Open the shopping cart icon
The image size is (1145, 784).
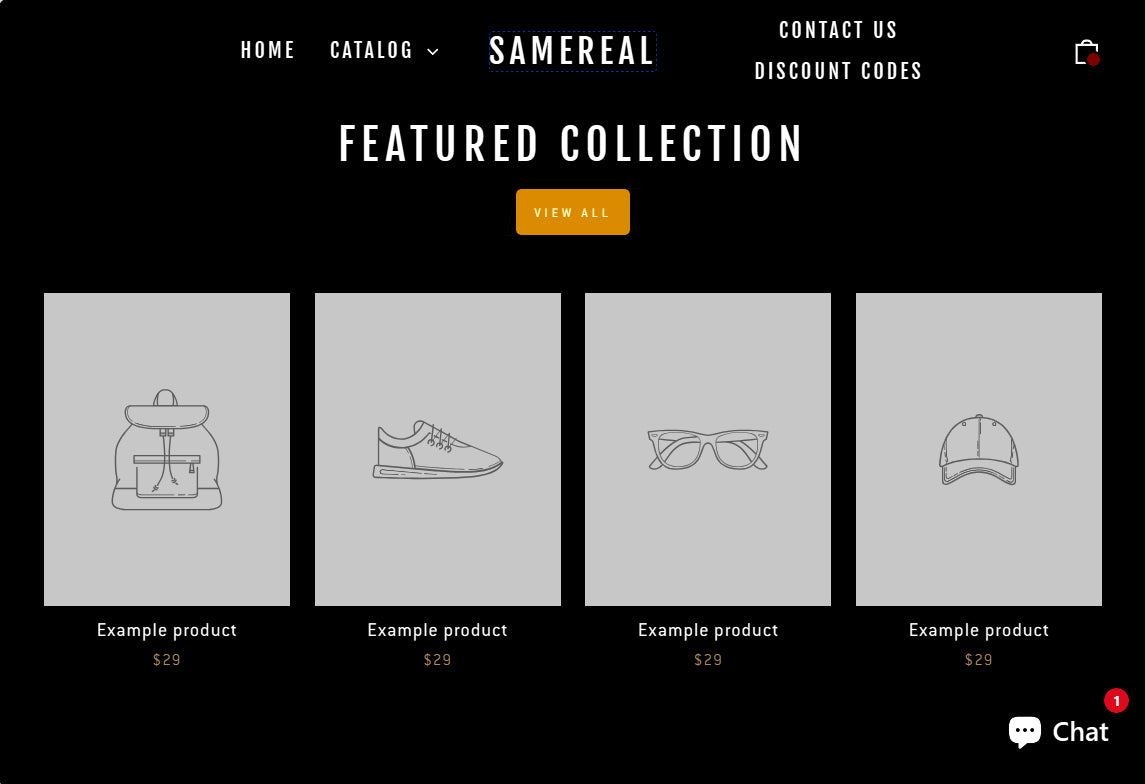pos(1087,53)
